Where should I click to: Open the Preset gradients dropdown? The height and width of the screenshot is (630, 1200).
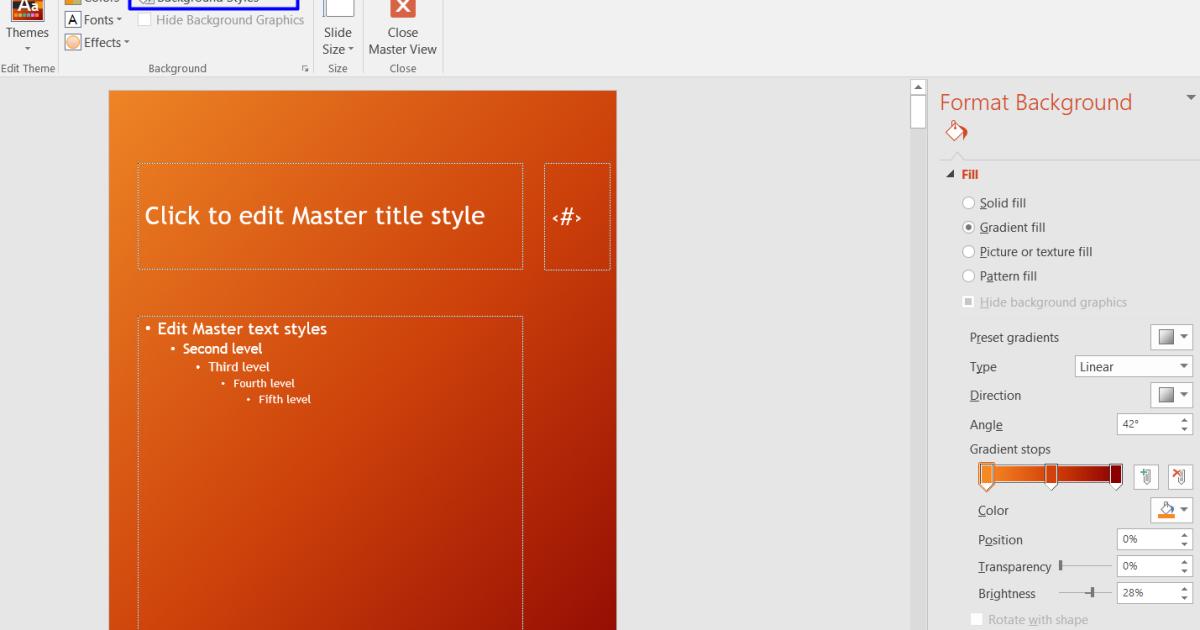click(x=1171, y=337)
